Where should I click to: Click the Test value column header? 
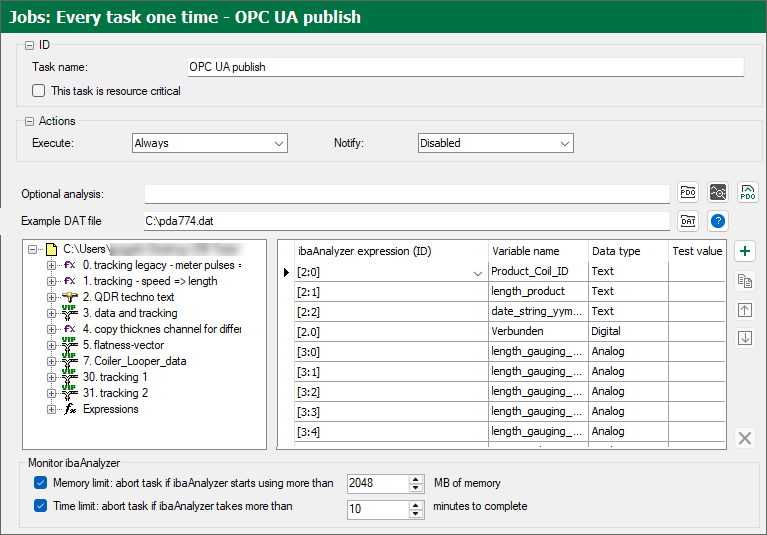[x=697, y=251]
